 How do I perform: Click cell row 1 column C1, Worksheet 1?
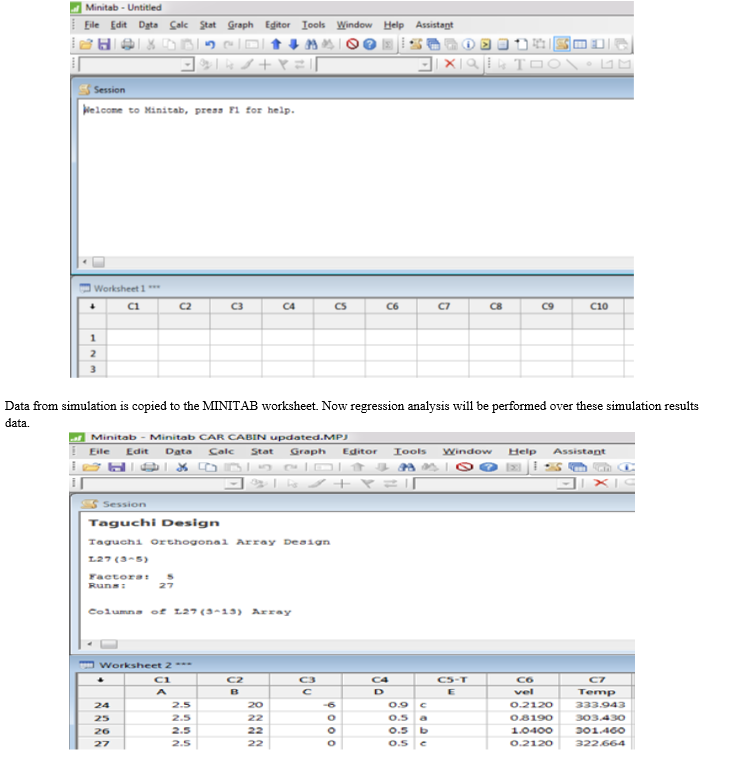[133, 337]
